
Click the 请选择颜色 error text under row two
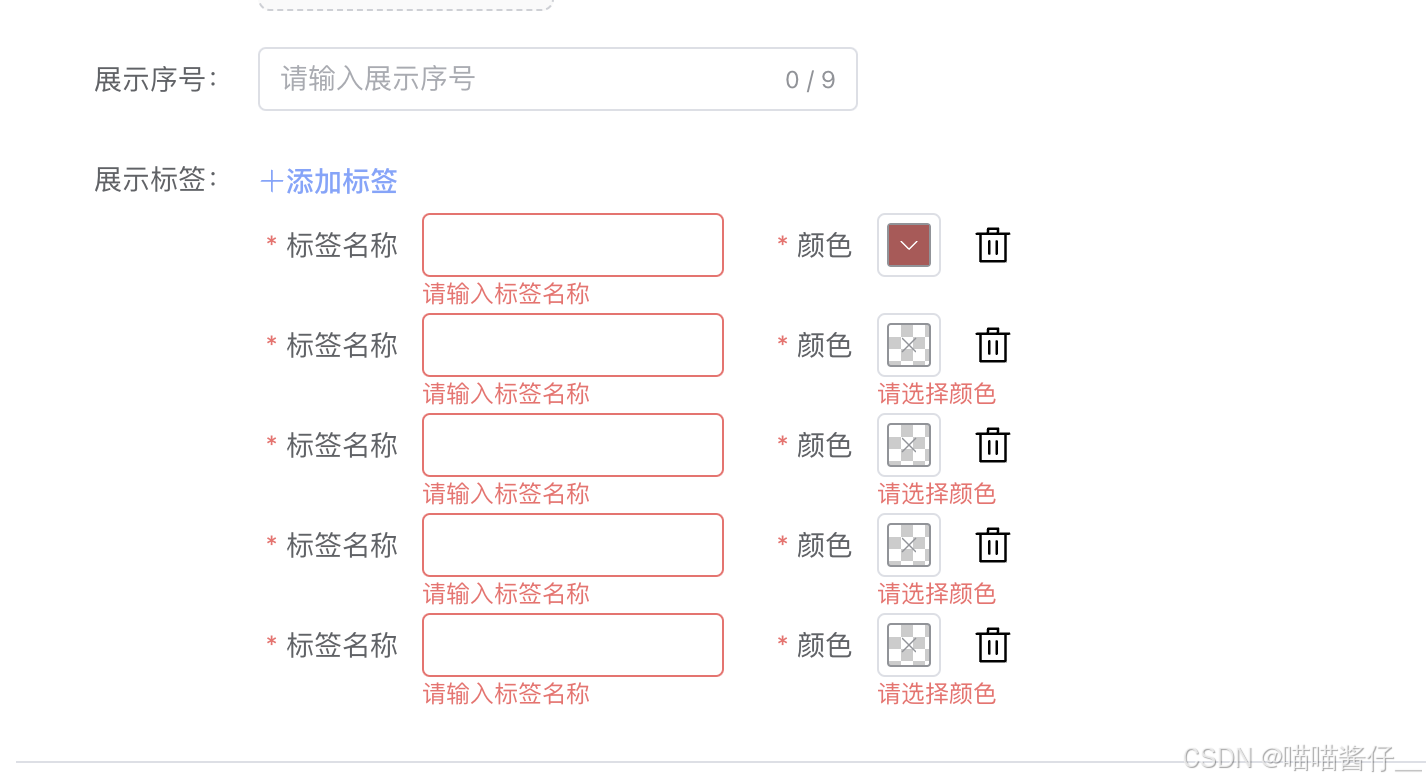pyautogui.click(x=936, y=394)
